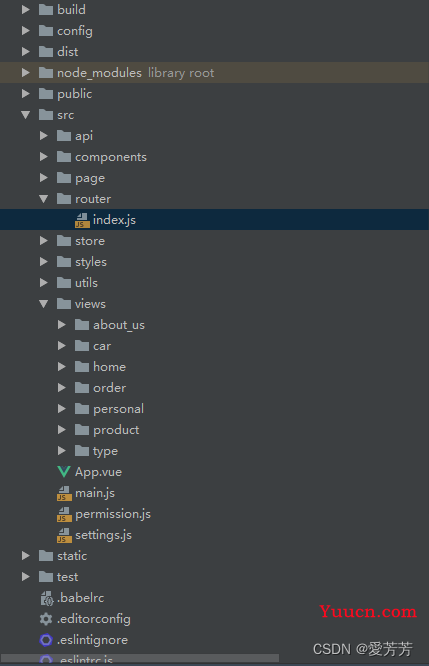Click the JS icon beside permission.js
Screen dimensions: 429x666
[64, 514]
